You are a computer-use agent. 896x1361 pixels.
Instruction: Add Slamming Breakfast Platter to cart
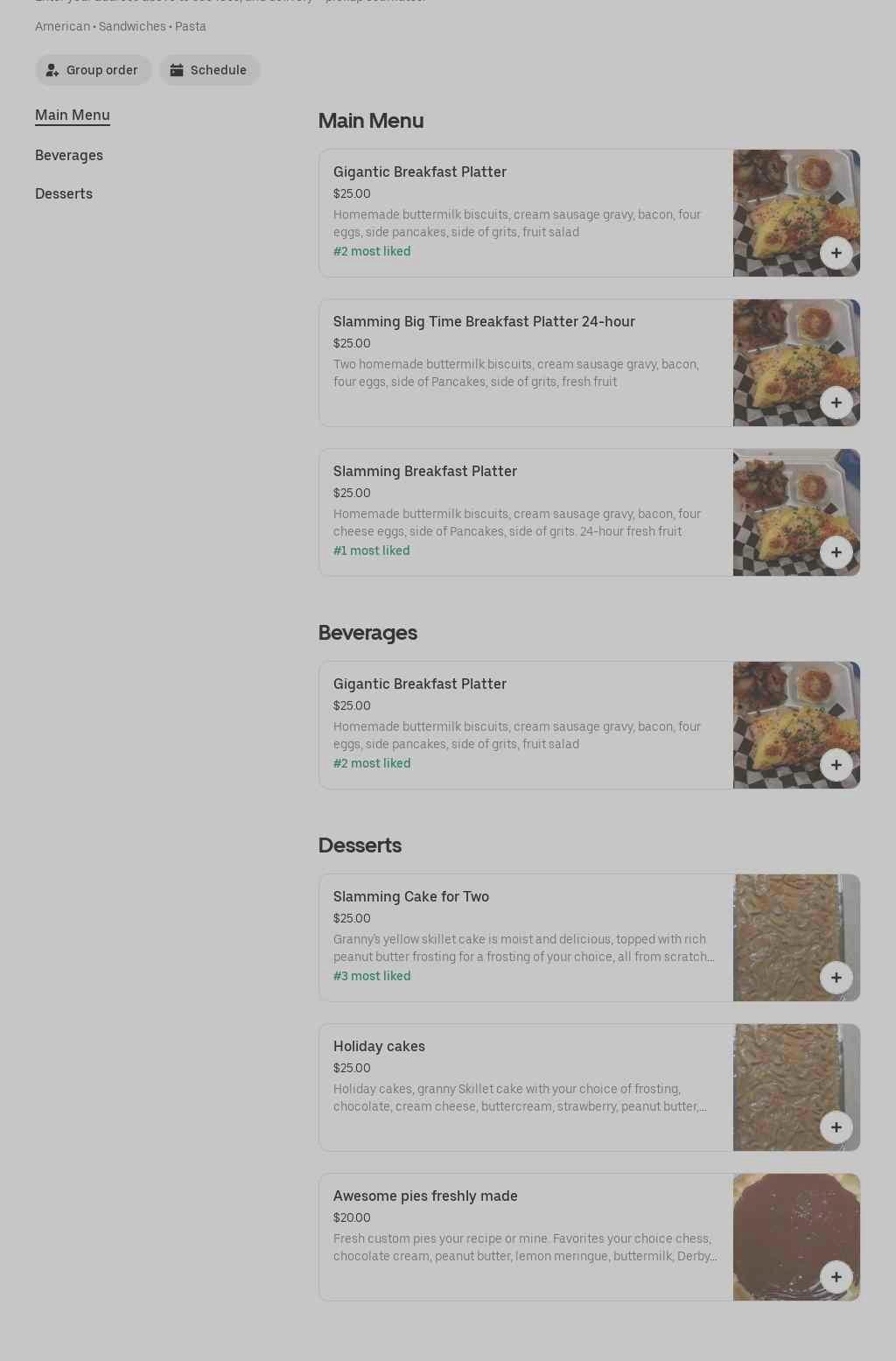836,552
